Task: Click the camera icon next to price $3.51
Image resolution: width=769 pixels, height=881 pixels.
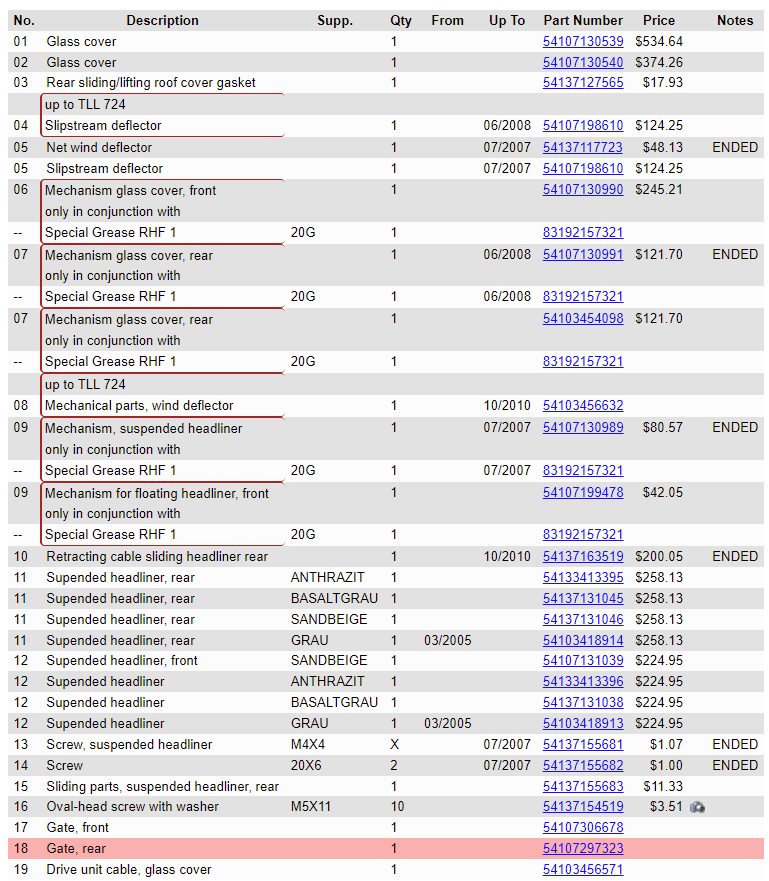Action: point(697,807)
